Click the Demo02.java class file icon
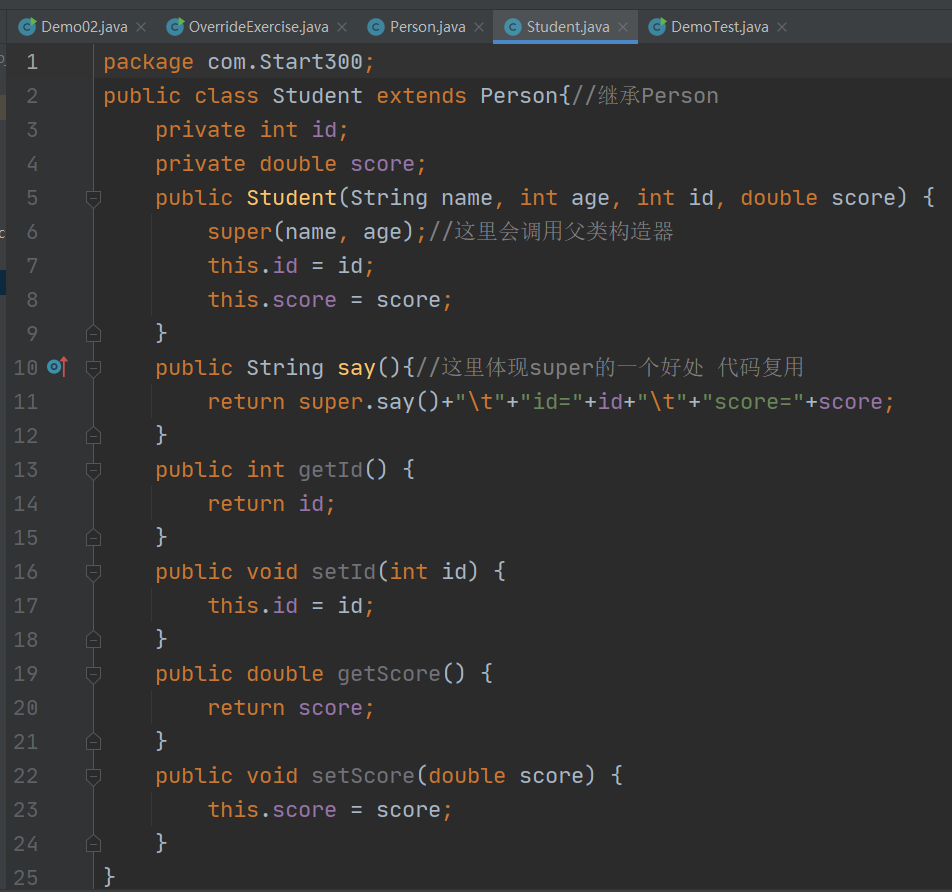Viewport: 952px width, 892px height. (x=27, y=27)
